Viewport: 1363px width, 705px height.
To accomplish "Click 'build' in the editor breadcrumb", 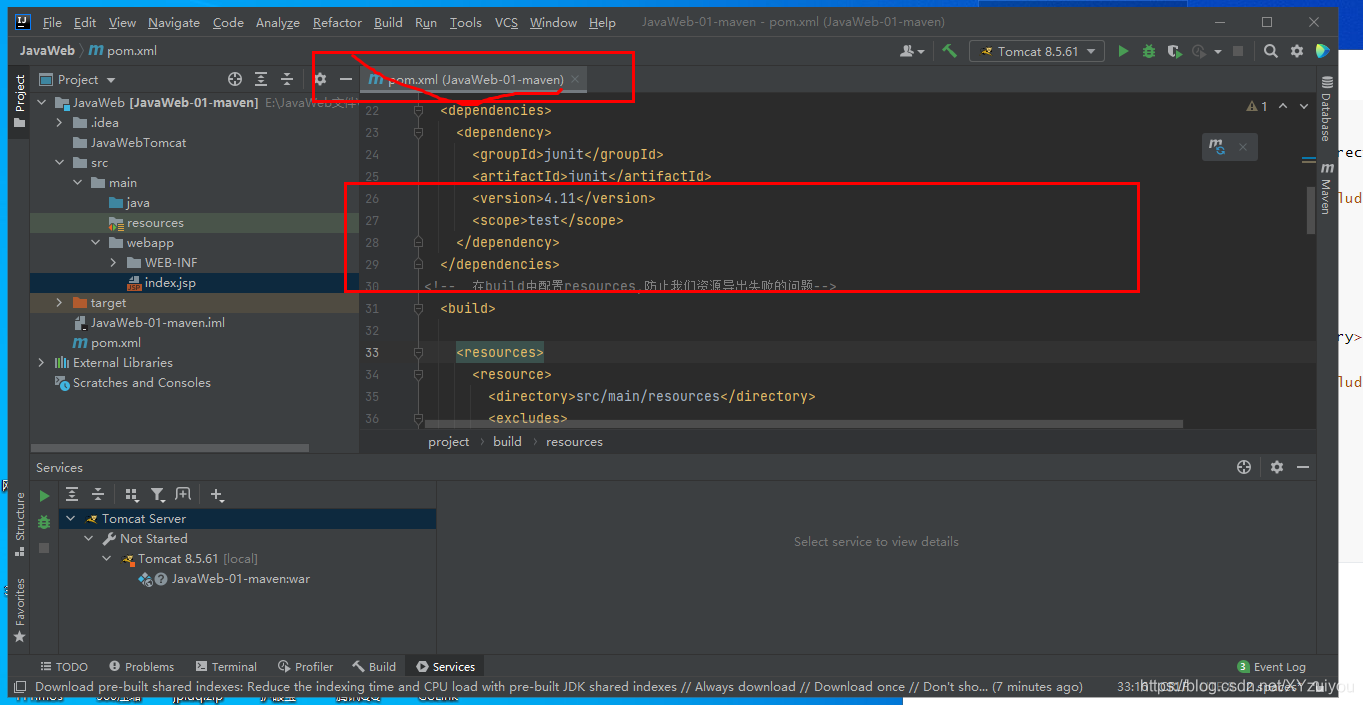I will click(x=507, y=441).
